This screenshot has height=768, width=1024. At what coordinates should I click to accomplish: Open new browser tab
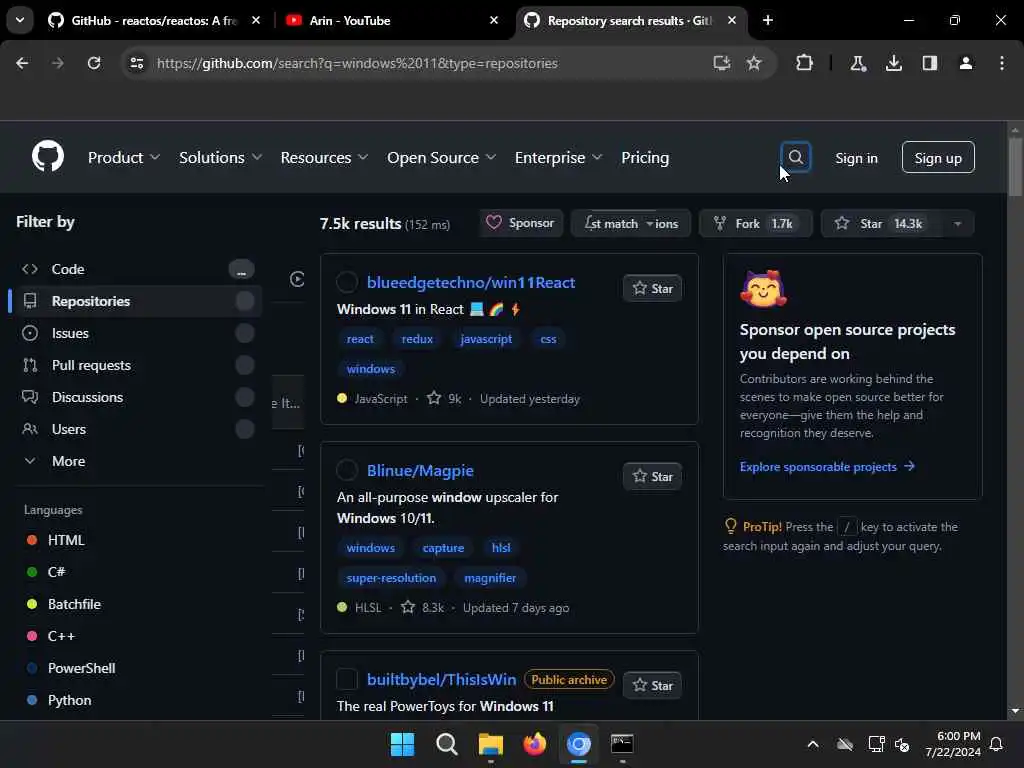coord(768,20)
